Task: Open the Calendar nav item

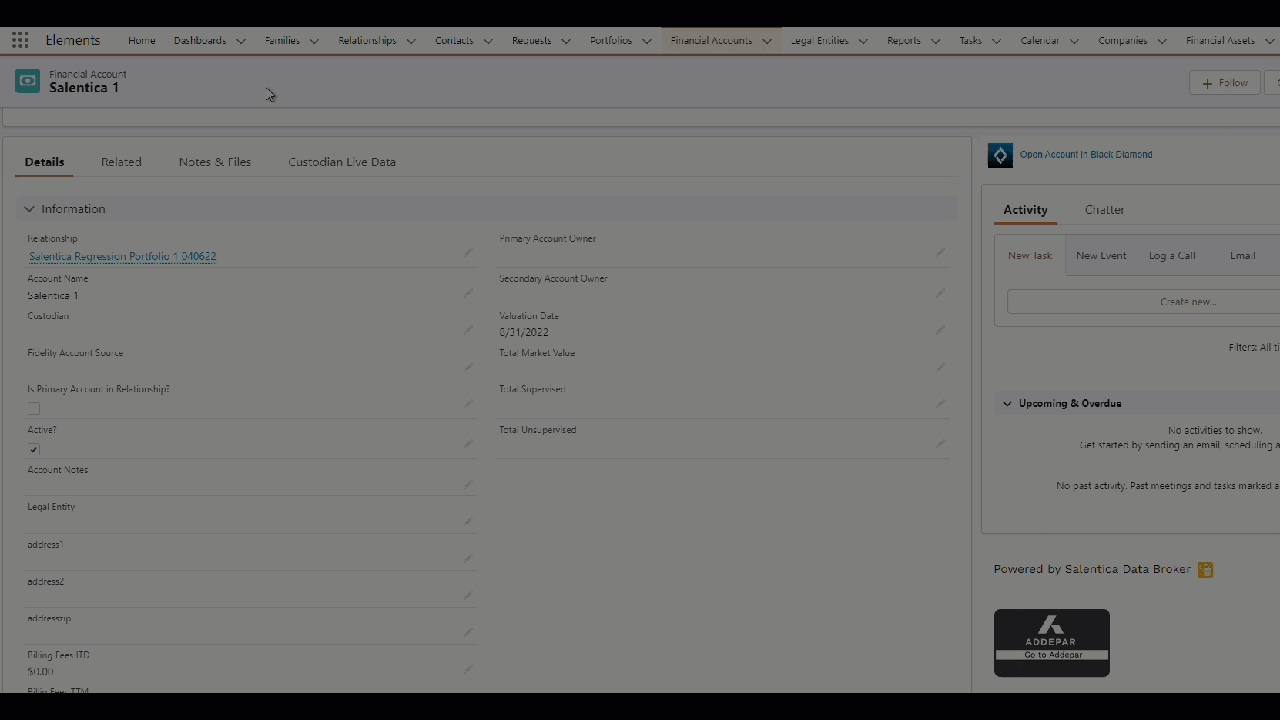Action: (1040, 41)
